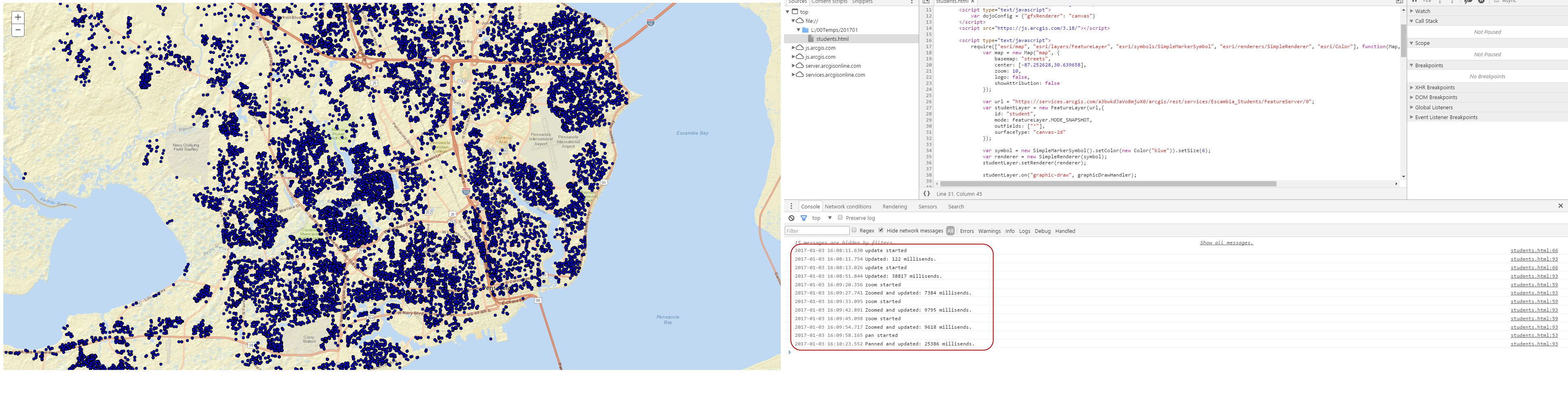Click the Escambia Bay label on map
Image resolution: width=1568 pixels, height=394 pixels.
[x=692, y=133]
